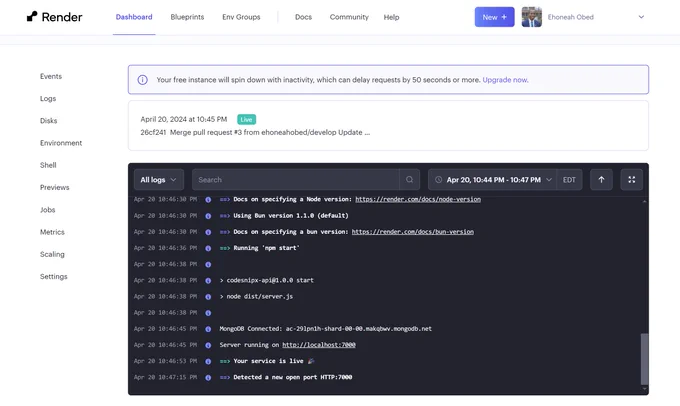Go to Env Groups
This screenshot has width=680, height=406.
(241, 17)
